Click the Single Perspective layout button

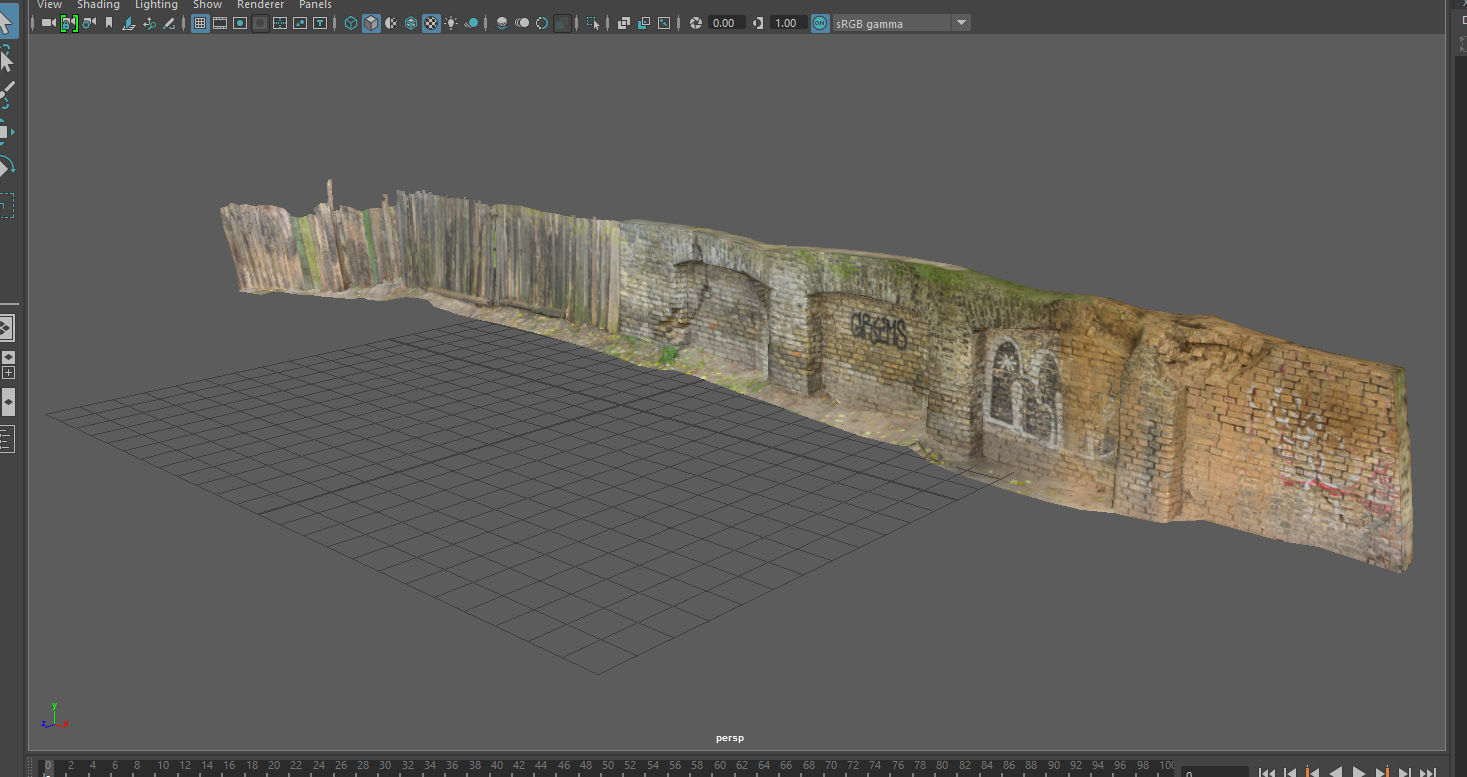[x=6, y=327]
